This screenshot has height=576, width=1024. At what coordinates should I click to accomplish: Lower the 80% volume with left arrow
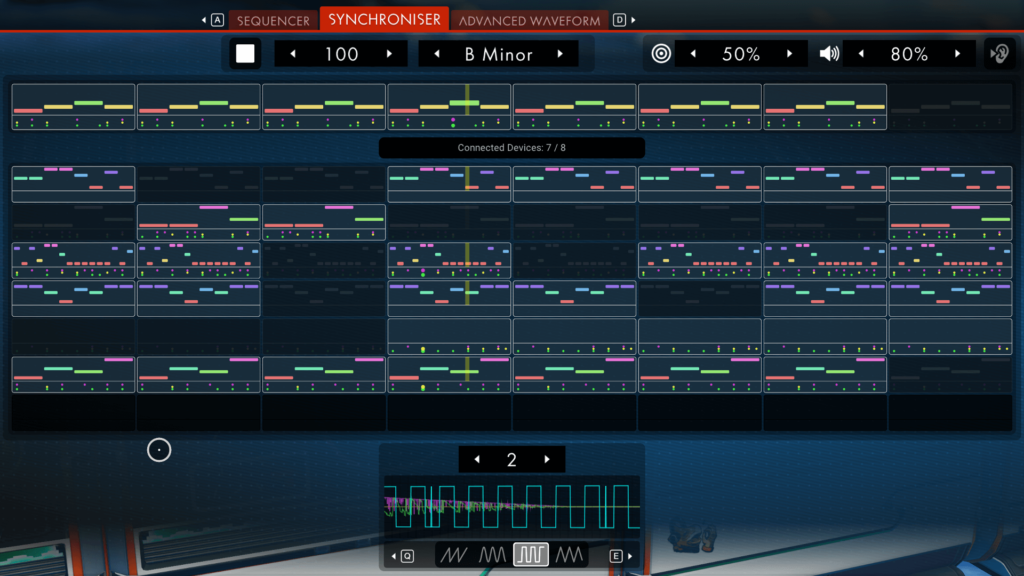tap(861, 54)
